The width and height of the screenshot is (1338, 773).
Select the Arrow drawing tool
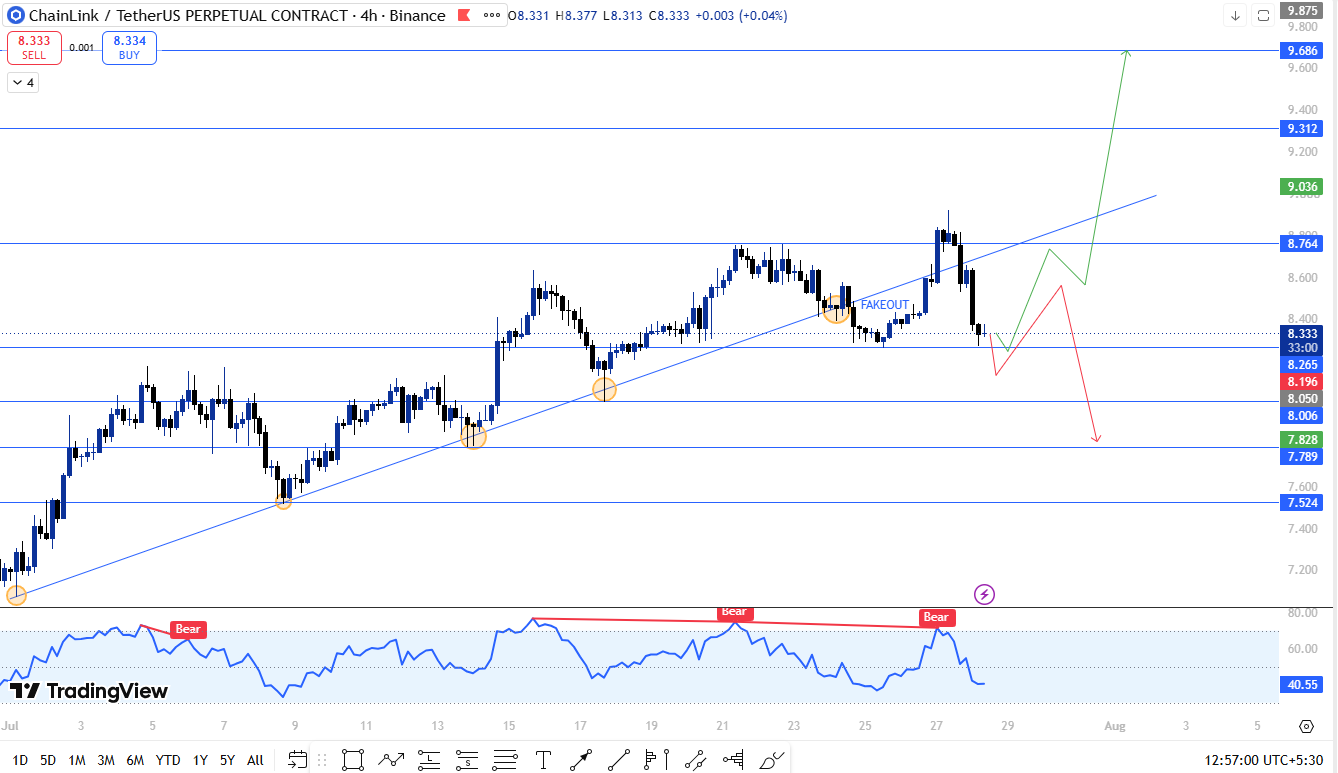click(x=581, y=760)
